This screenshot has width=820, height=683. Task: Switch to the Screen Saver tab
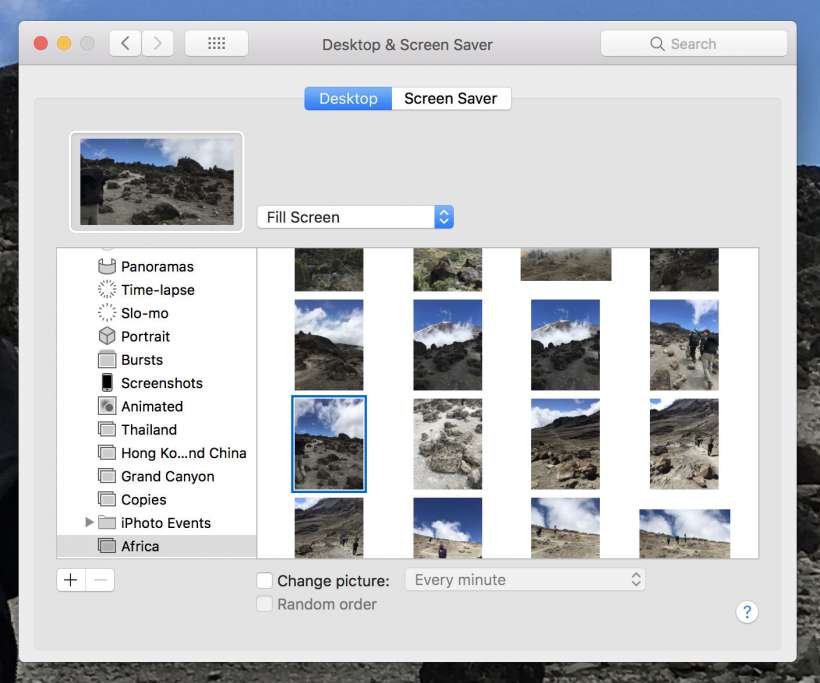(x=451, y=98)
